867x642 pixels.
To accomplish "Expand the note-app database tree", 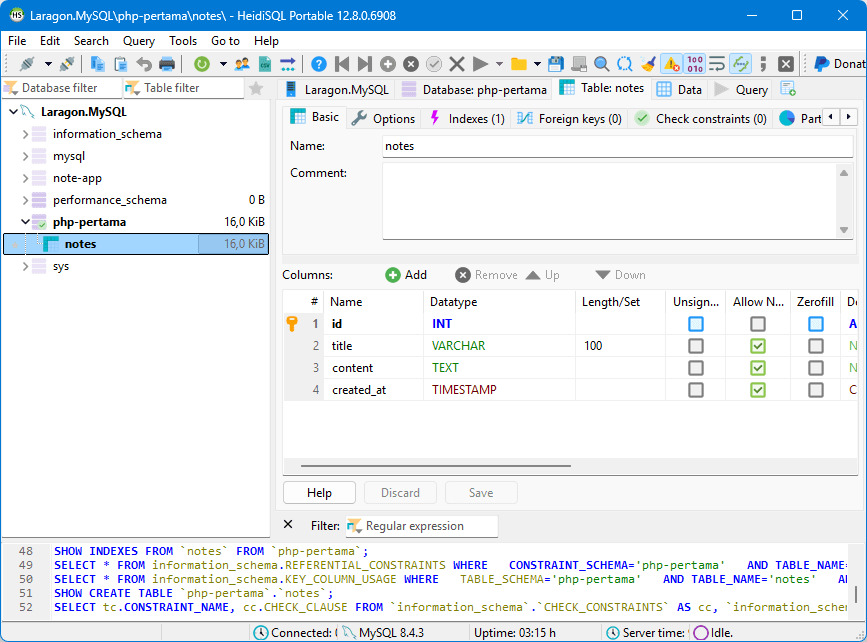I will pyautogui.click(x=25, y=178).
